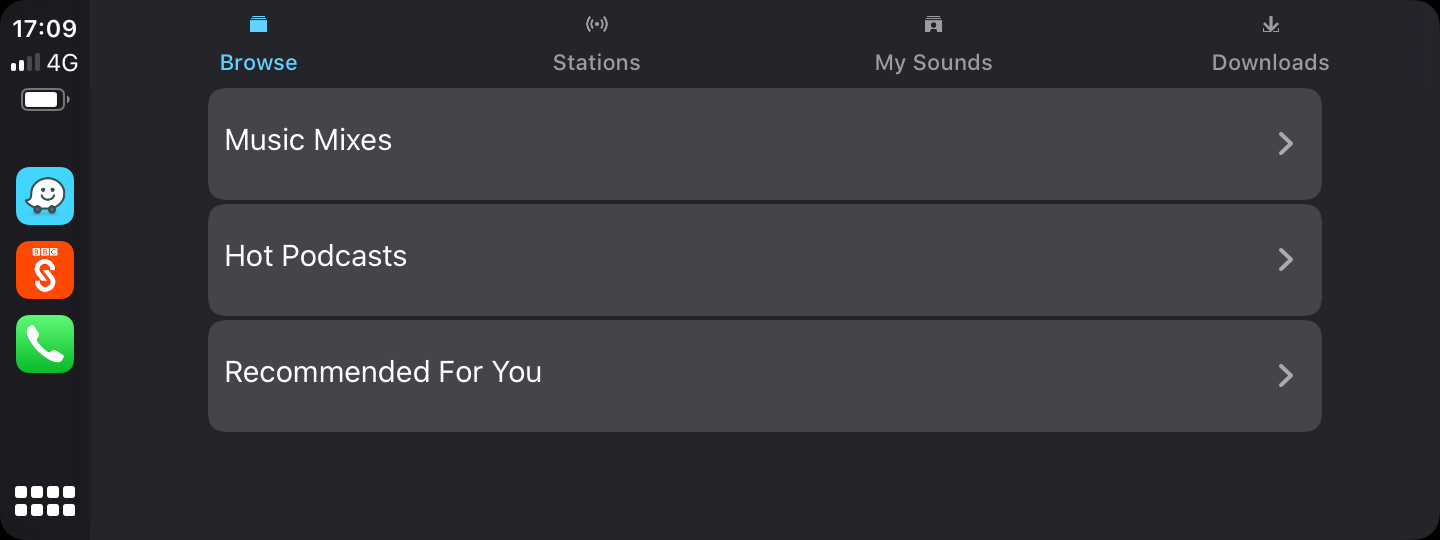Go to the Downloads tab label
This screenshot has height=540, width=1440.
(x=1271, y=62)
